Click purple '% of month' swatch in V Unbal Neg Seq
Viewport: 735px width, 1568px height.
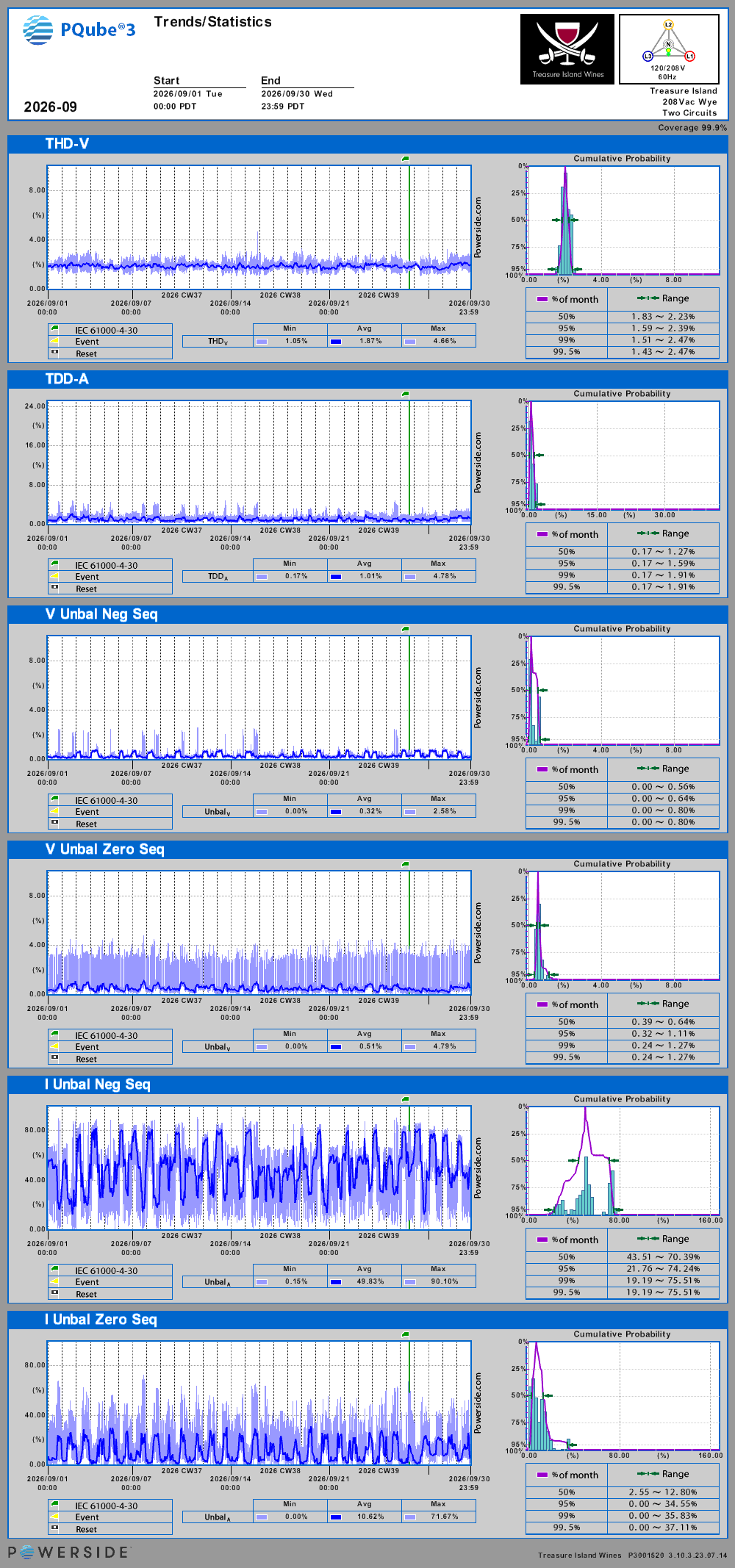tap(542, 769)
